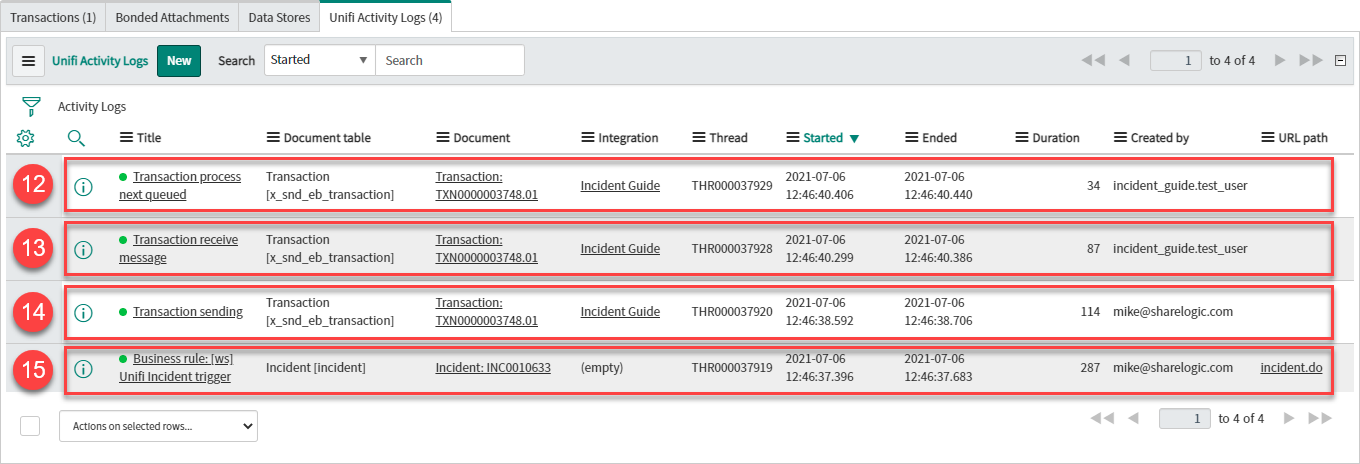Open the gear personalize list icon
This screenshot has width=1360, height=464.
[x=26, y=138]
